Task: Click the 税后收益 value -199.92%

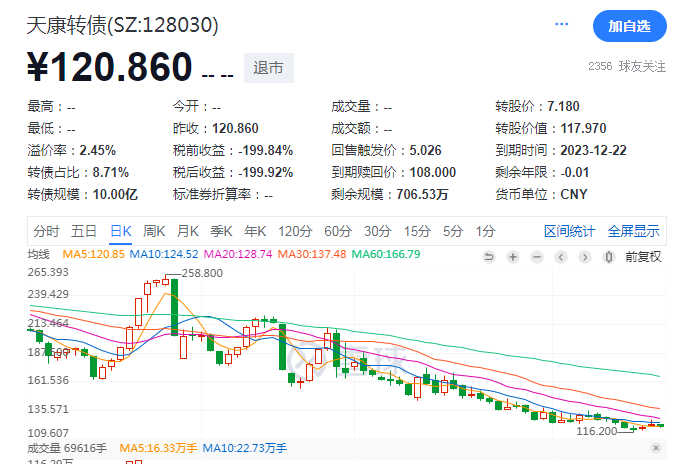Action: coord(266,172)
